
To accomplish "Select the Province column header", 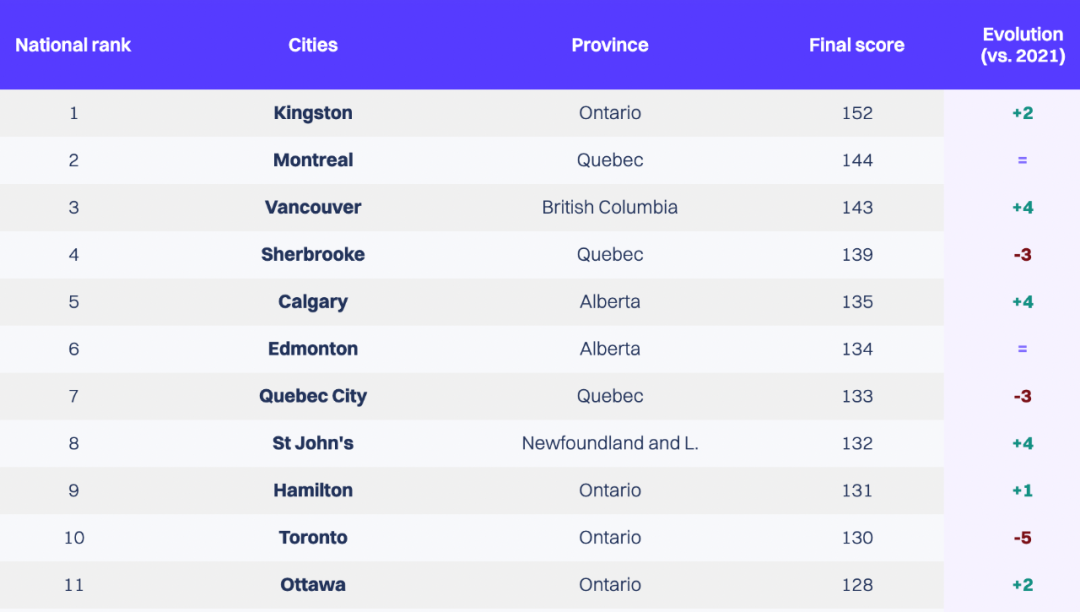I will click(x=610, y=45).
